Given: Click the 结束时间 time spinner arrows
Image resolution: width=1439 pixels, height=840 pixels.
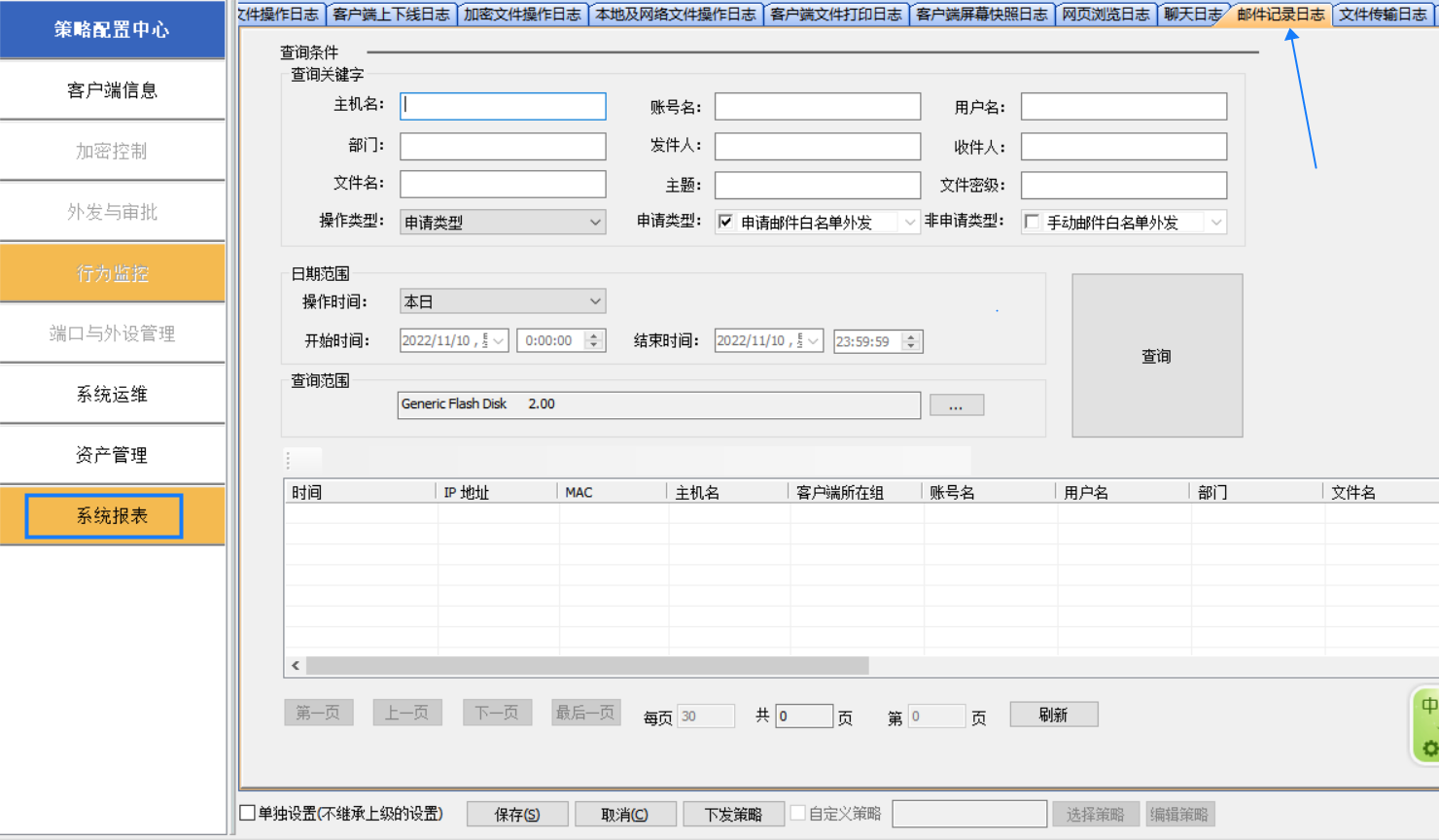Looking at the screenshot, I should (x=911, y=341).
